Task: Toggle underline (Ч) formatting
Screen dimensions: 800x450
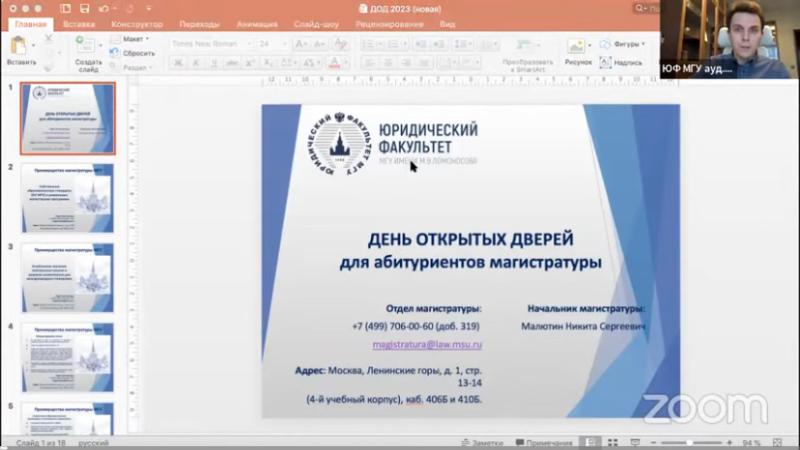Action: click(214, 63)
